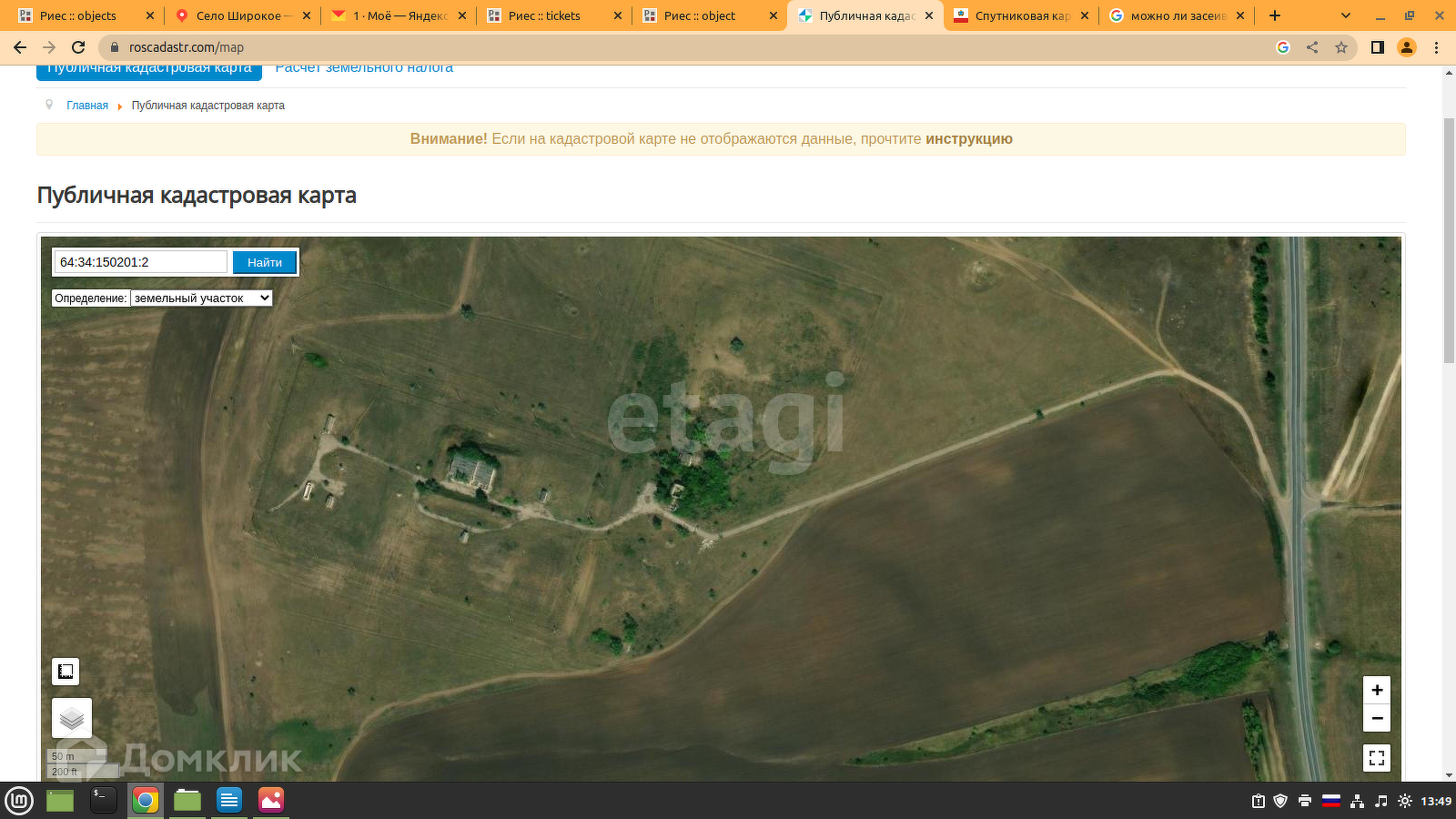Open the Linux Mint start menu

[x=19, y=801]
